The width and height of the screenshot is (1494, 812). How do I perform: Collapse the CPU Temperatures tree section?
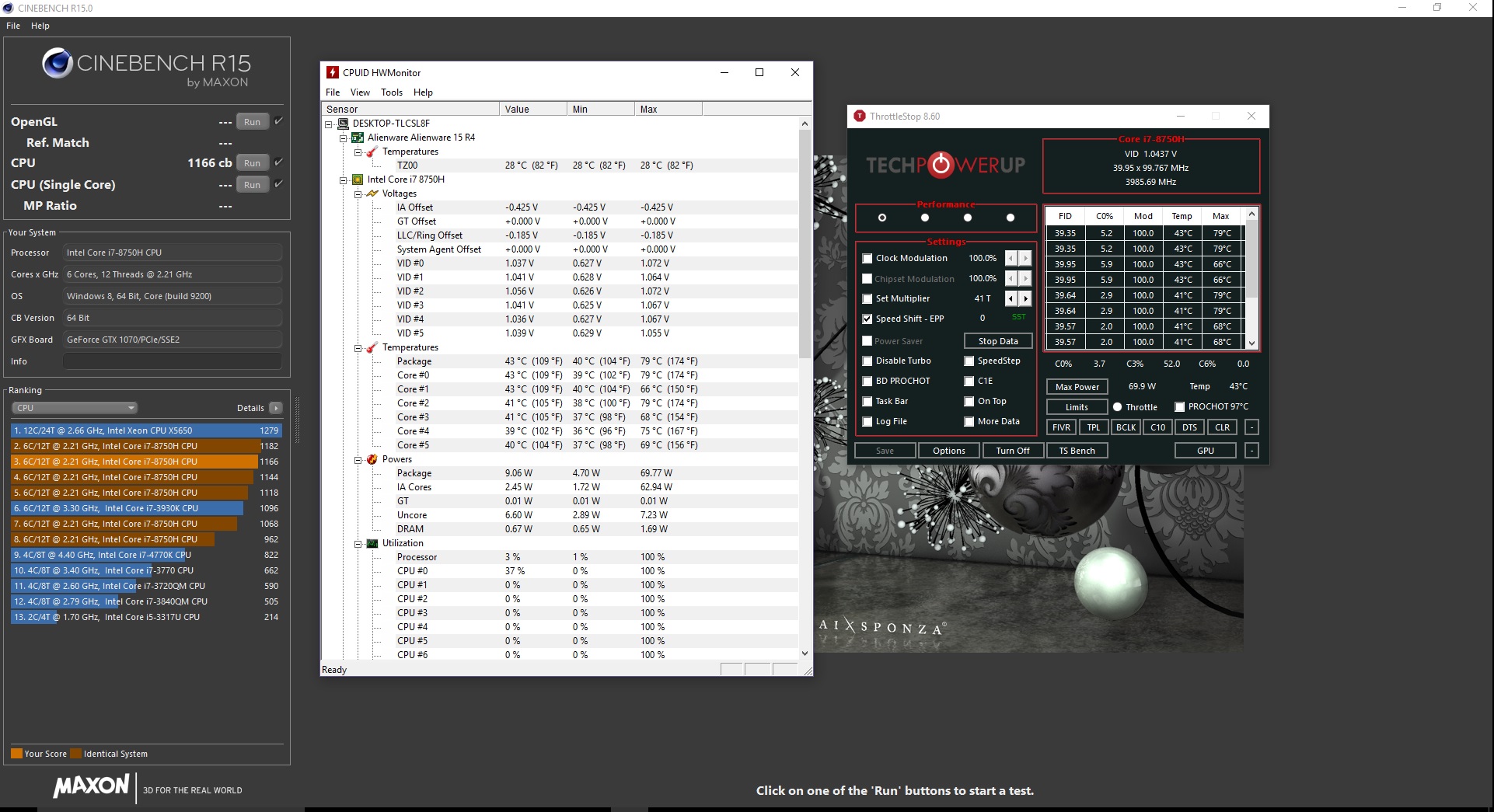(358, 347)
